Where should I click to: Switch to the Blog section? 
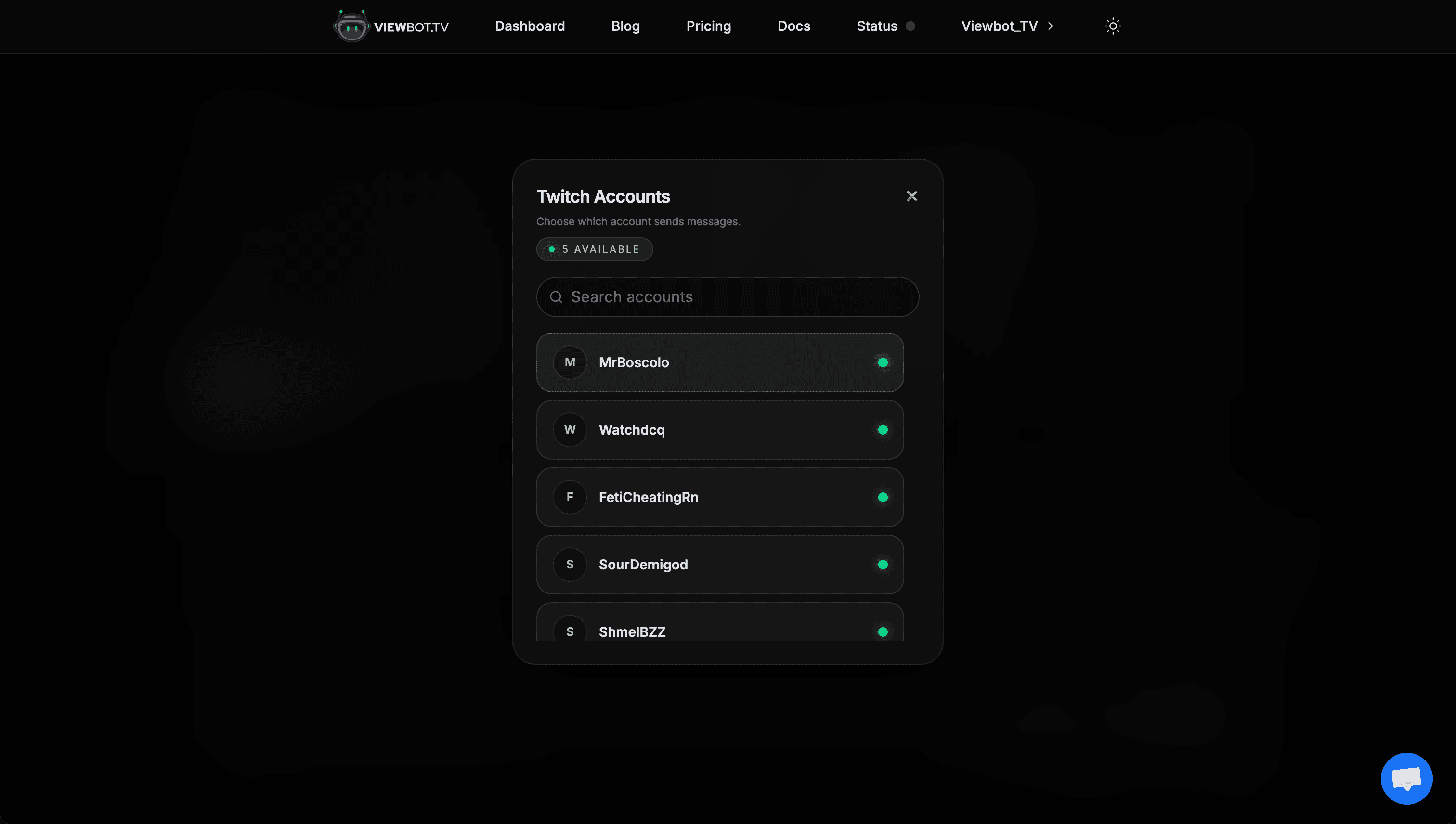pos(625,26)
